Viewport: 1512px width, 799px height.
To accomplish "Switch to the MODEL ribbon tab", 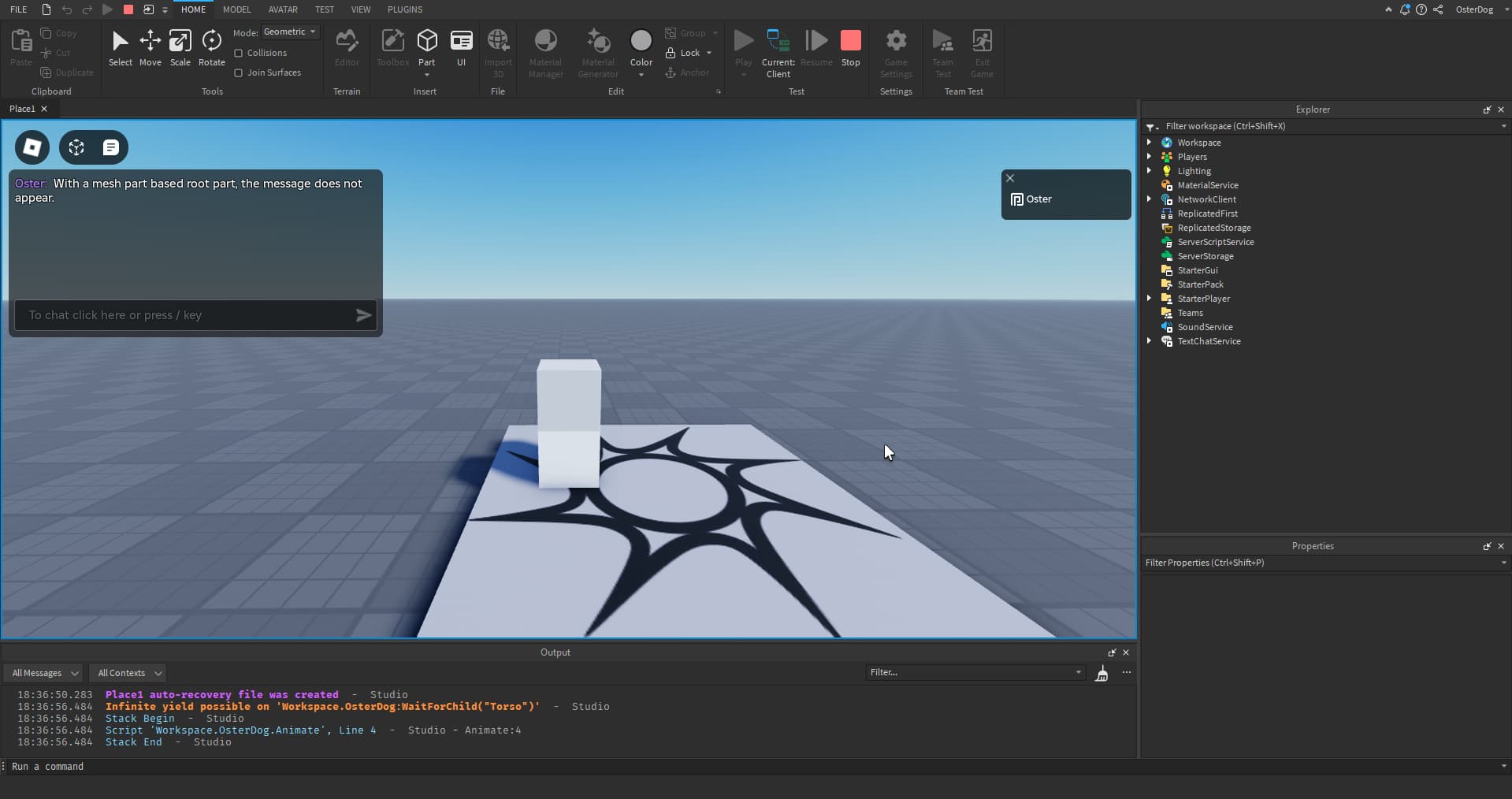I will pos(236,9).
